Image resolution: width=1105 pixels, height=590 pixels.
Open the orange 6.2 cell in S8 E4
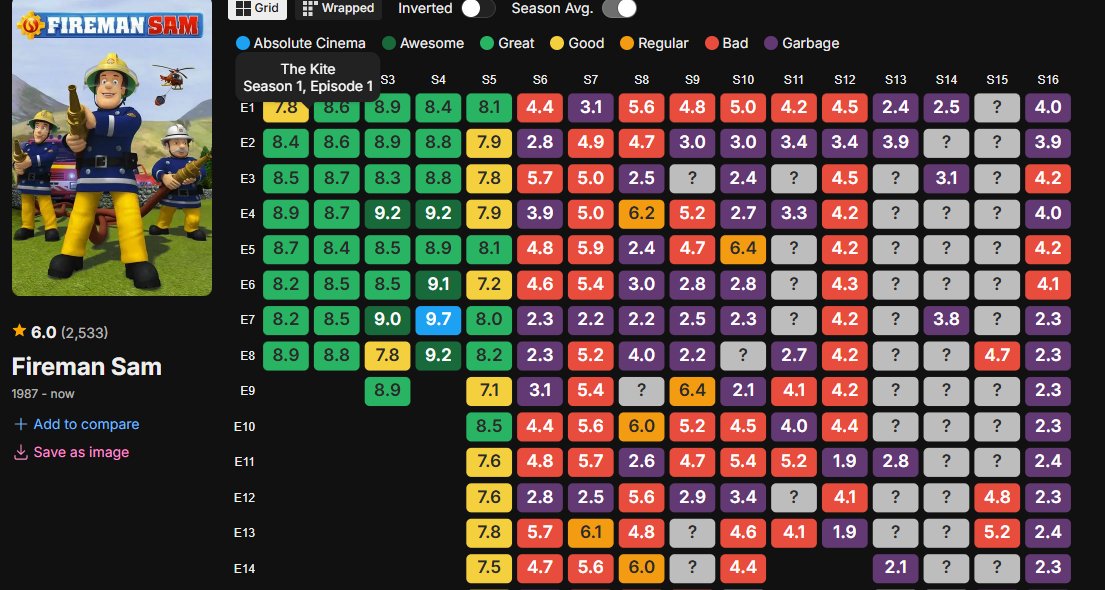click(x=641, y=214)
